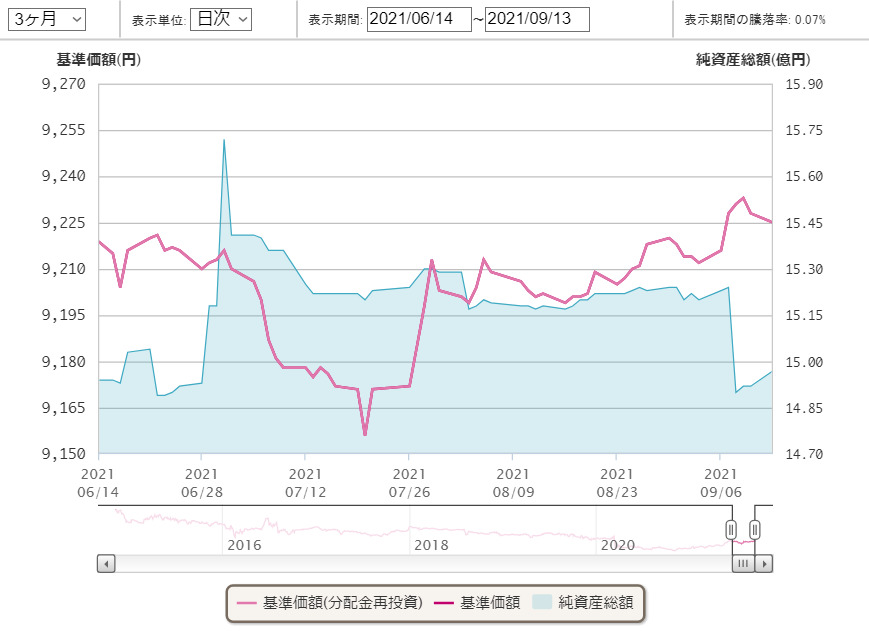Click the end date field 2021/09/13

point(537,19)
